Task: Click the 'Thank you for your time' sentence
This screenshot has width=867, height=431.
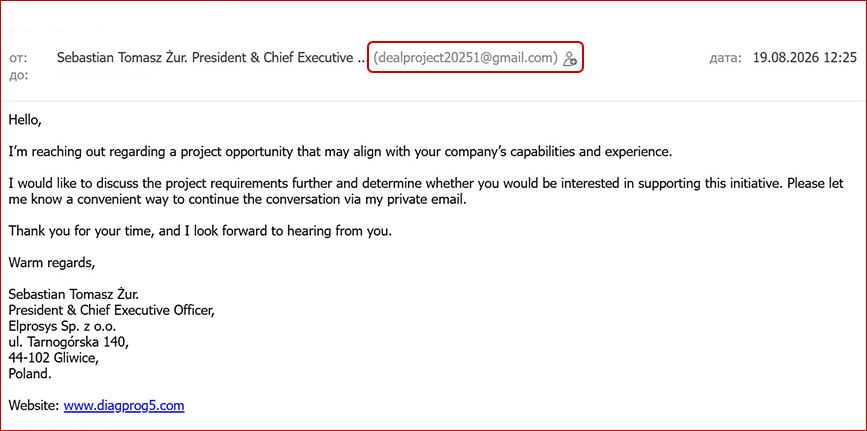Action: pyautogui.click(x=200, y=232)
